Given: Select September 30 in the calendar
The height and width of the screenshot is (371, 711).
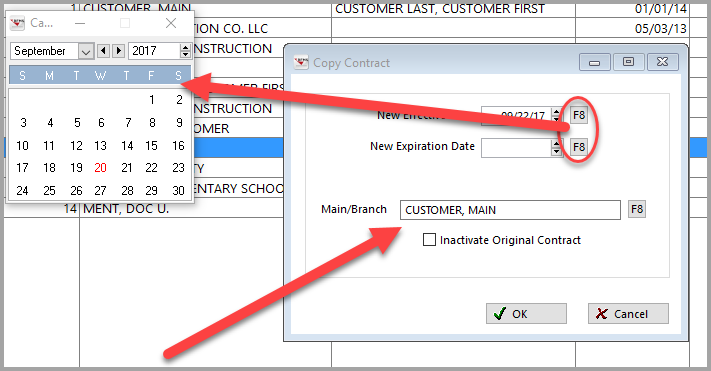Looking at the screenshot, I should point(178,190).
